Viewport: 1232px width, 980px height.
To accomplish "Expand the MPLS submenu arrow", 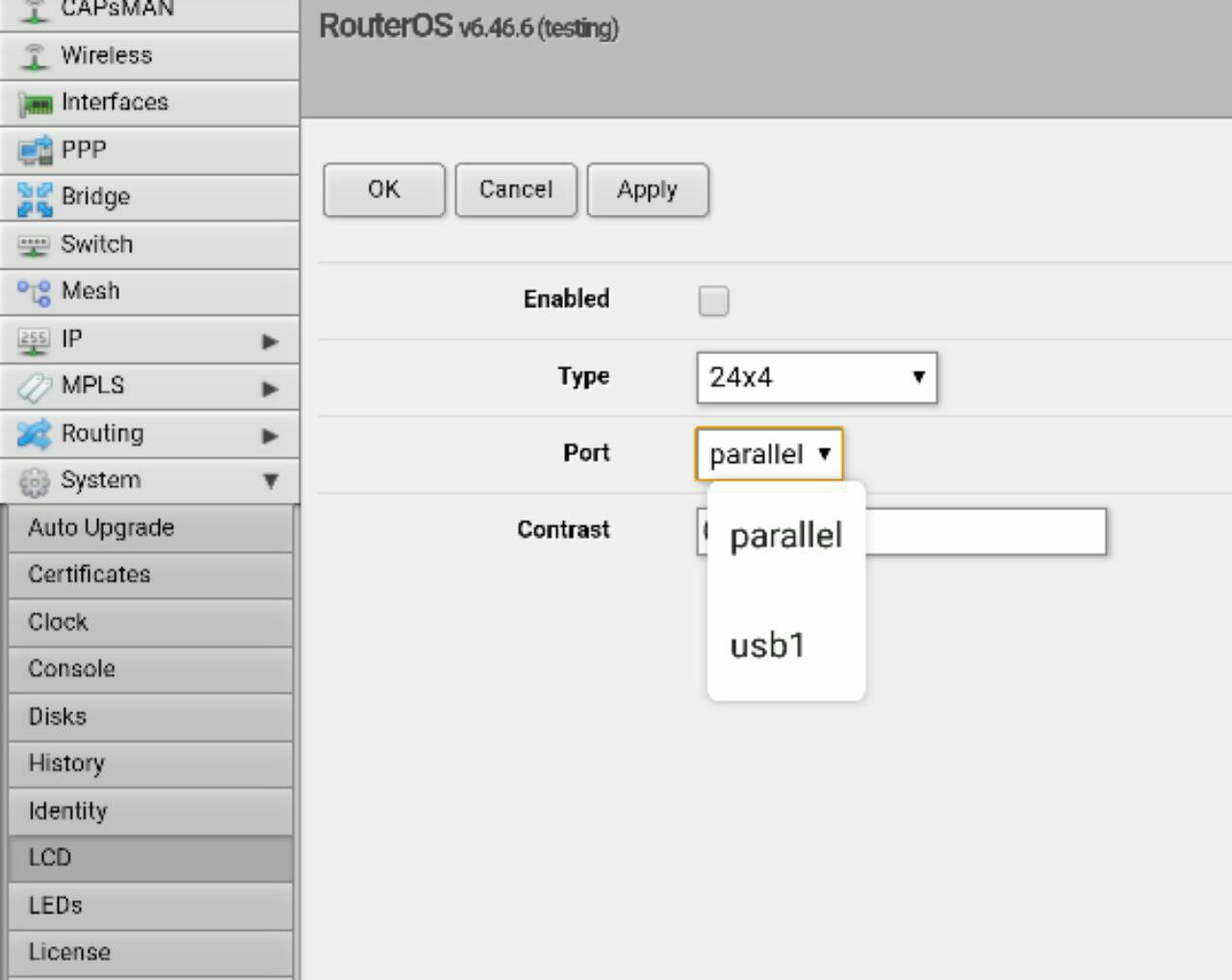I will (270, 389).
